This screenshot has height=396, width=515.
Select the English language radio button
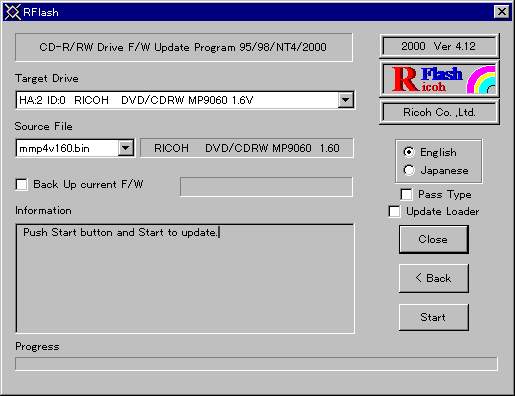click(409, 152)
